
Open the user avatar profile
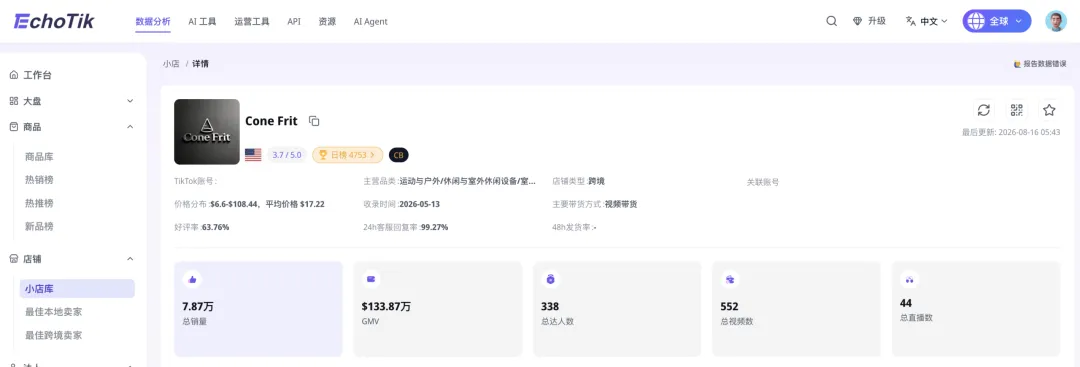[1056, 21]
